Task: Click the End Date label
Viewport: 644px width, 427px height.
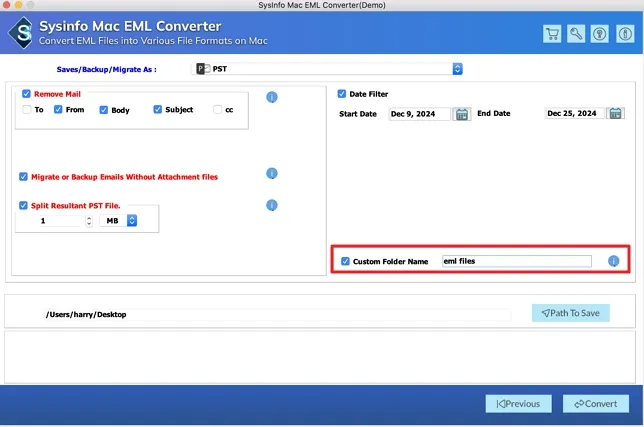Action: tap(494, 113)
